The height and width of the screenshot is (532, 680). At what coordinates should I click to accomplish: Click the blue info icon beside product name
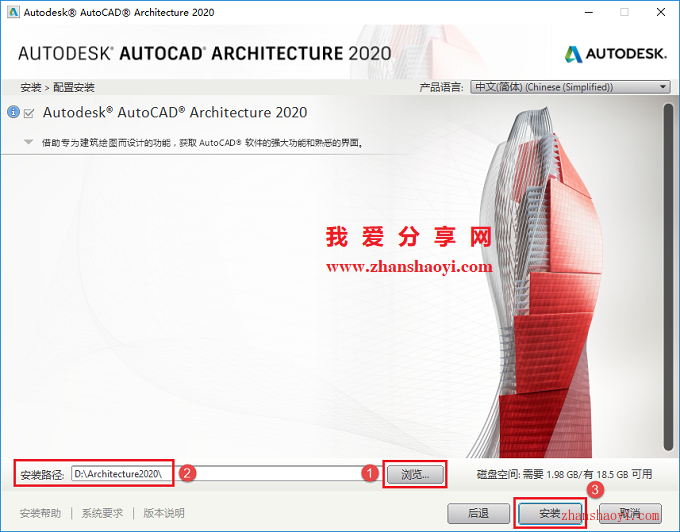pos(13,112)
